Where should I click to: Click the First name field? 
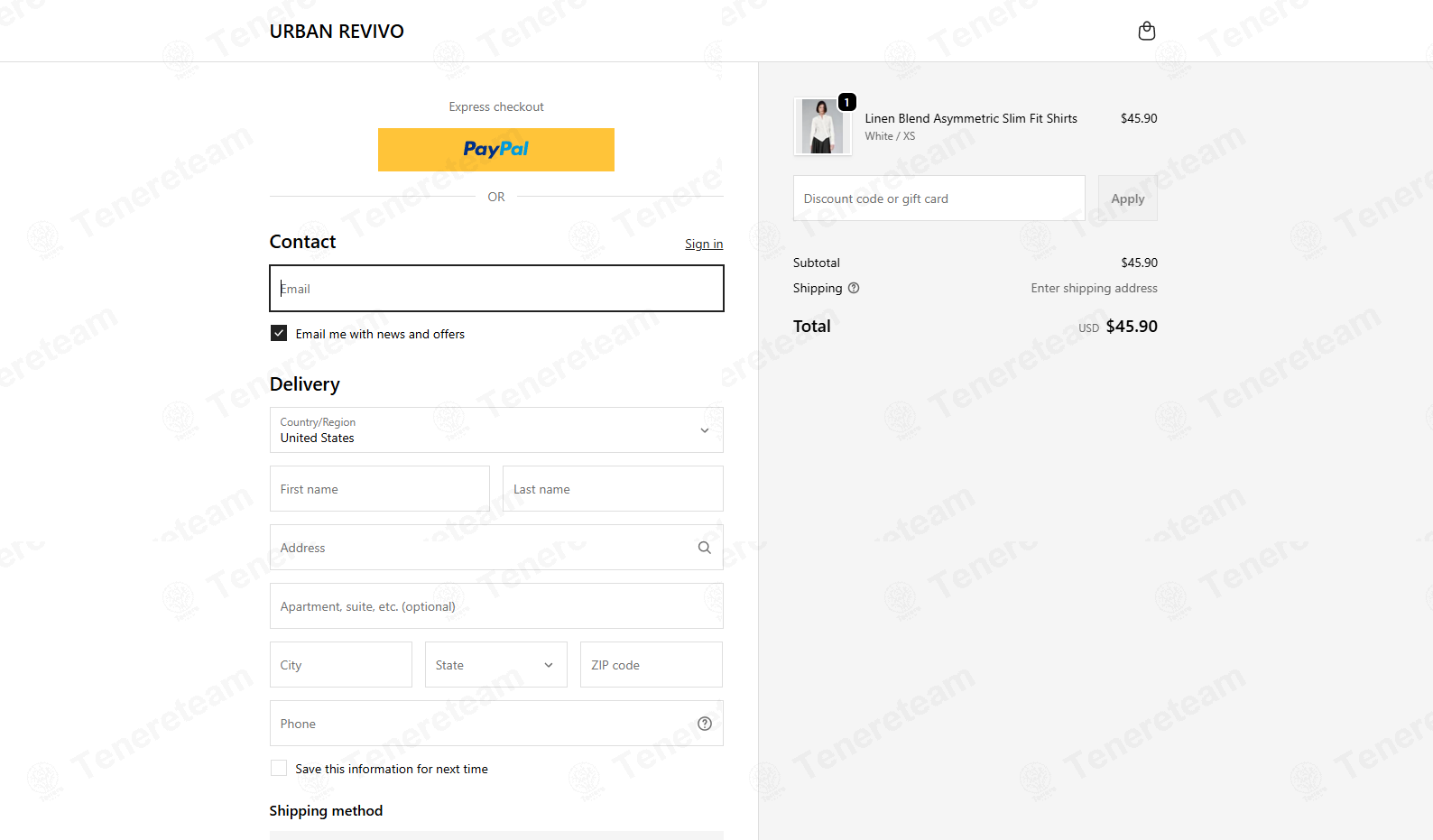(380, 489)
